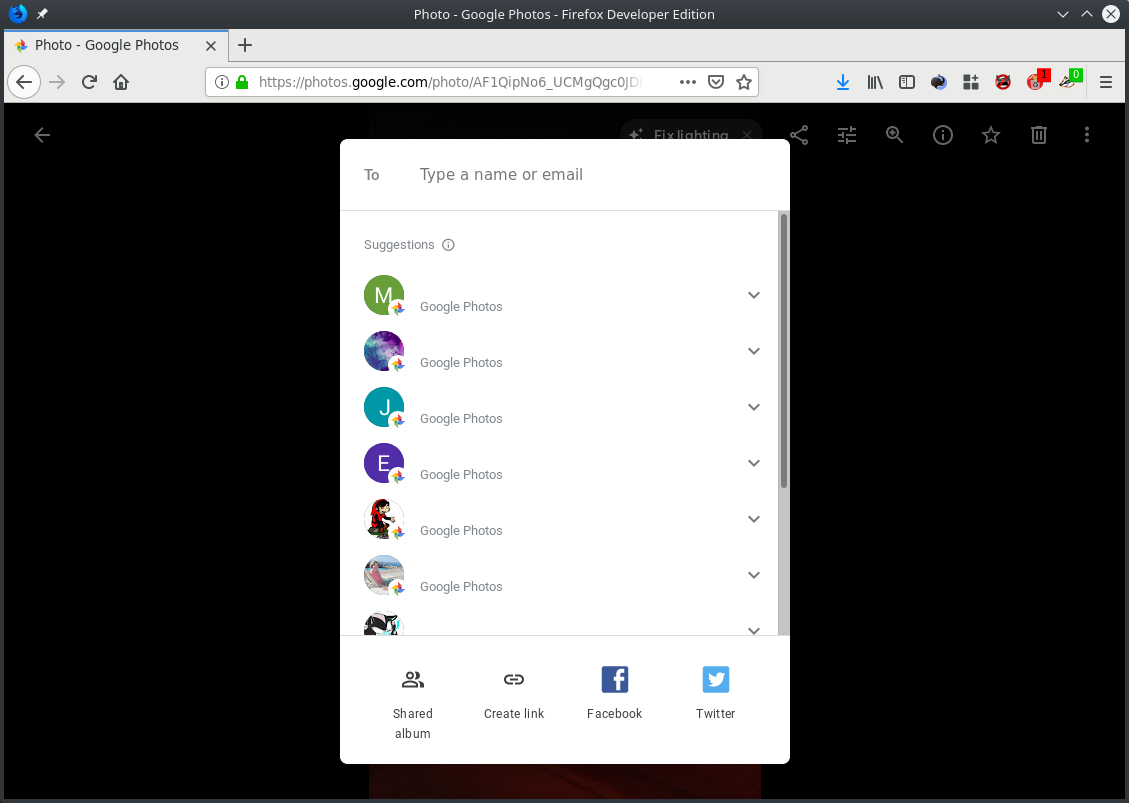Image resolution: width=1129 pixels, height=803 pixels.
Task: Close the Photo - Google Photos tab
Action: tap(211, 46)
